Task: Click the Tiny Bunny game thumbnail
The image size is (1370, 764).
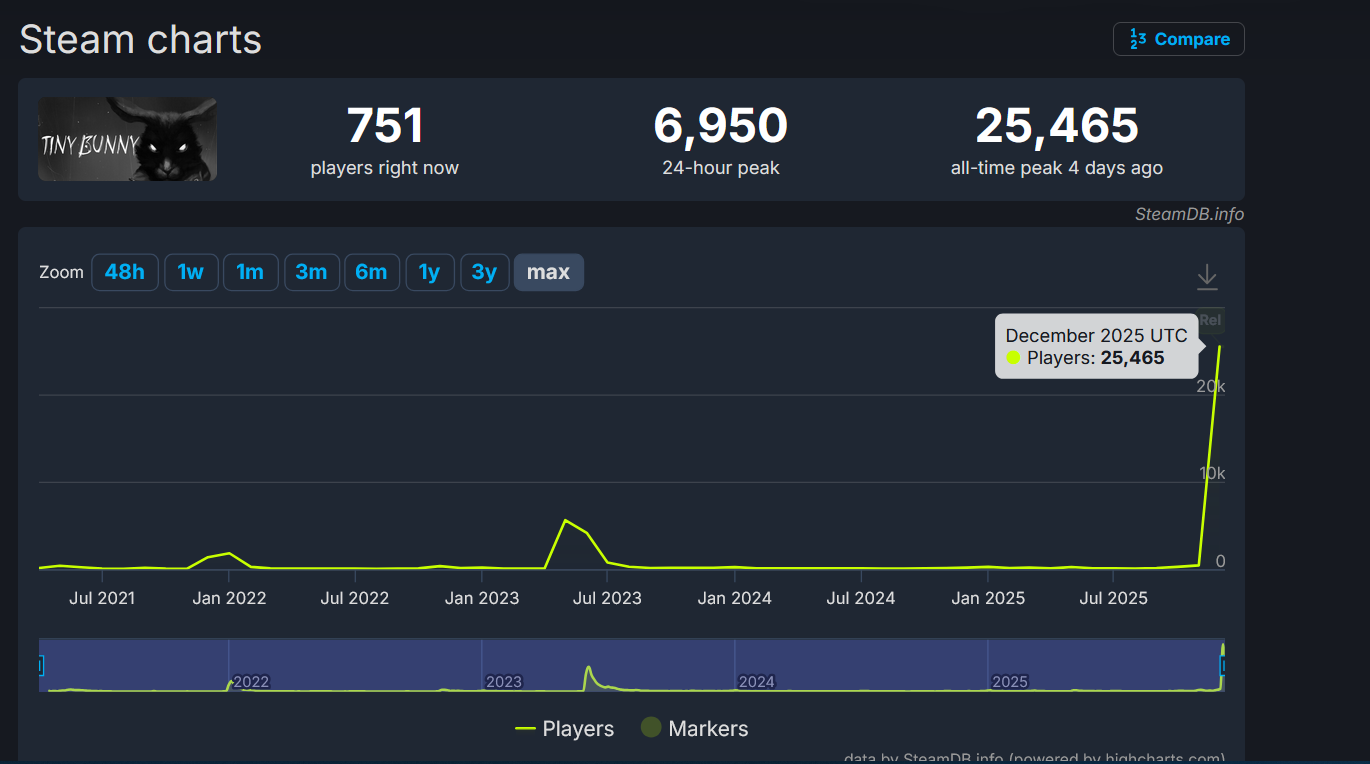Action: [x=127, y=139]
